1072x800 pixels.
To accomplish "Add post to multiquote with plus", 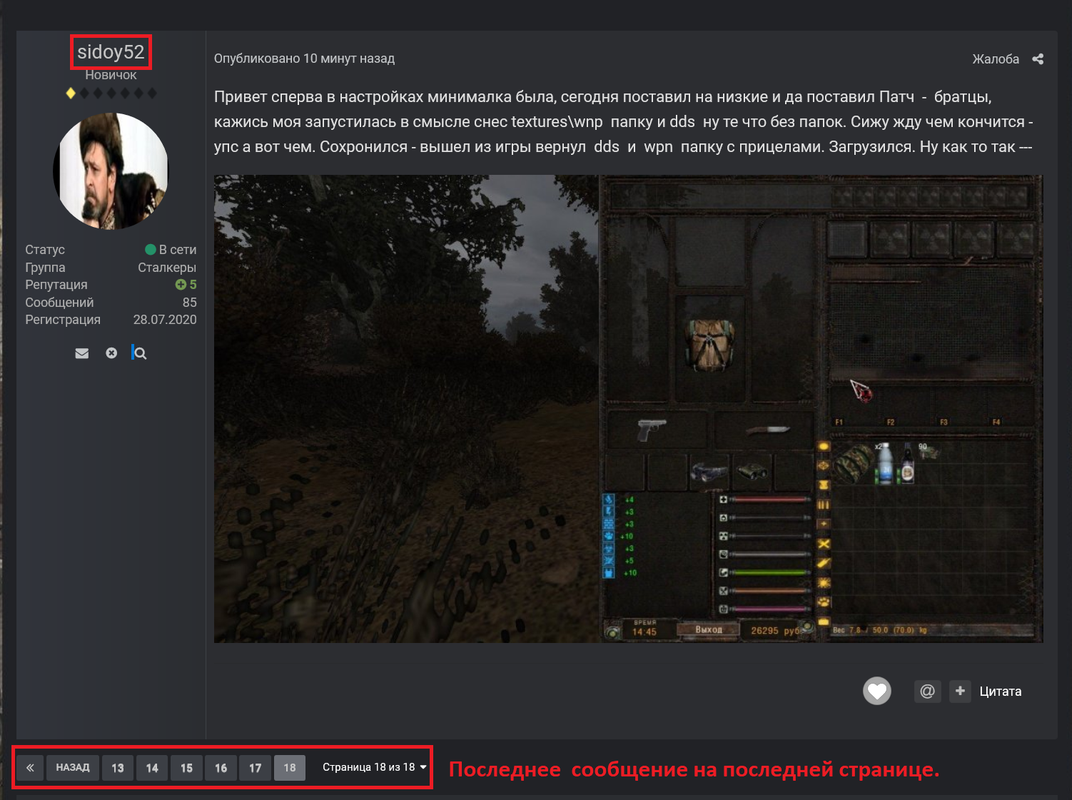I will click(x=960, y=691).
